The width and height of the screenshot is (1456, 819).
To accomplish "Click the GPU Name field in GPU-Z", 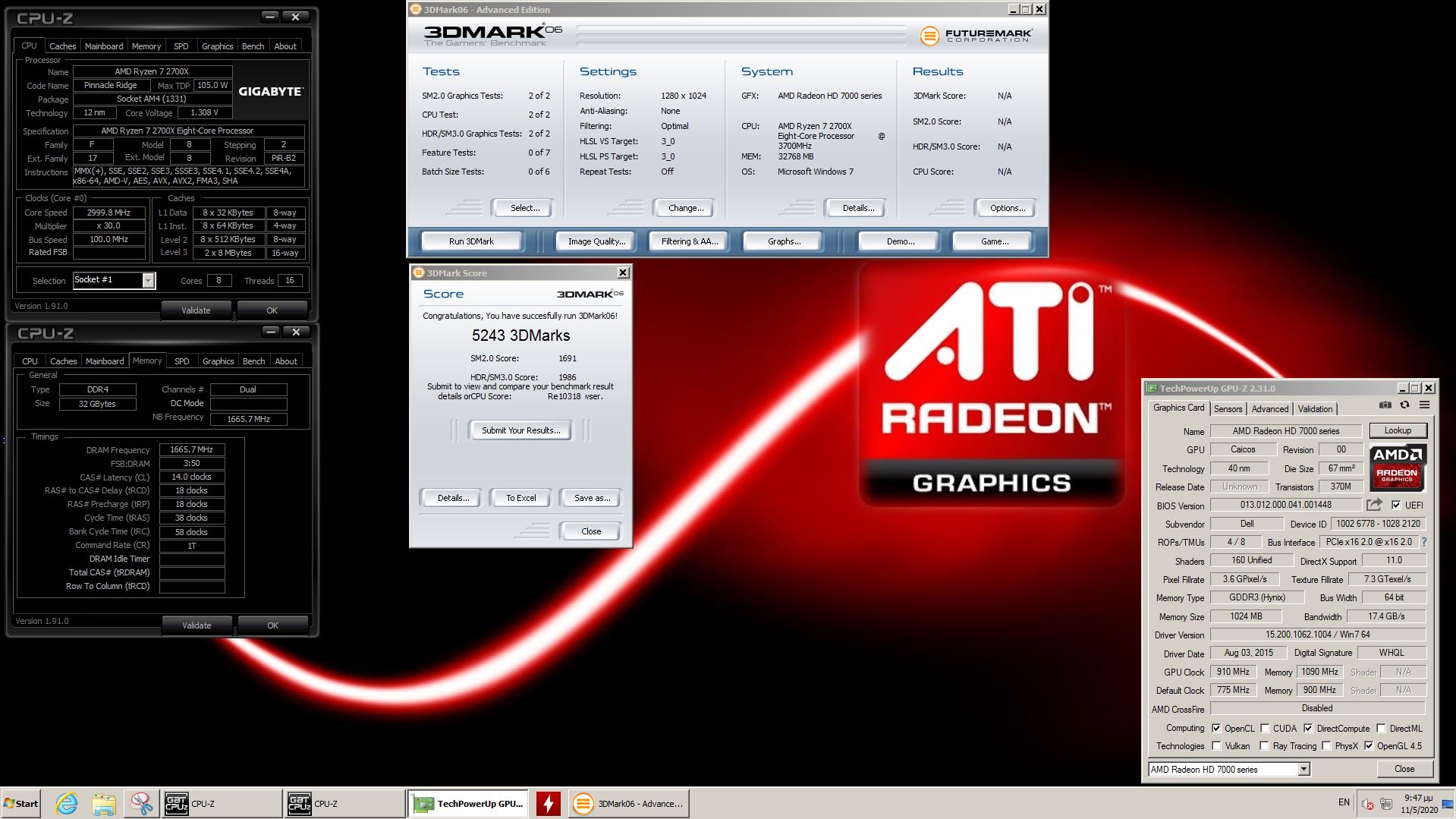I will [x=1285, y=431].
